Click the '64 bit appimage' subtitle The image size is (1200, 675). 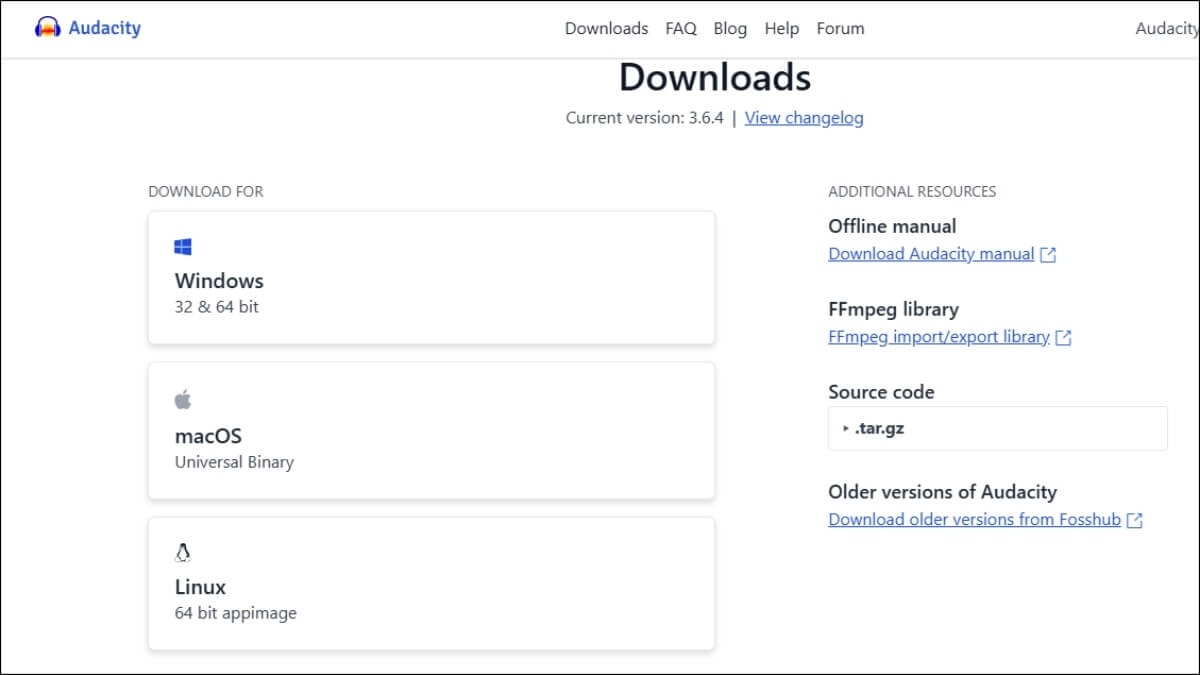(235, 613)
